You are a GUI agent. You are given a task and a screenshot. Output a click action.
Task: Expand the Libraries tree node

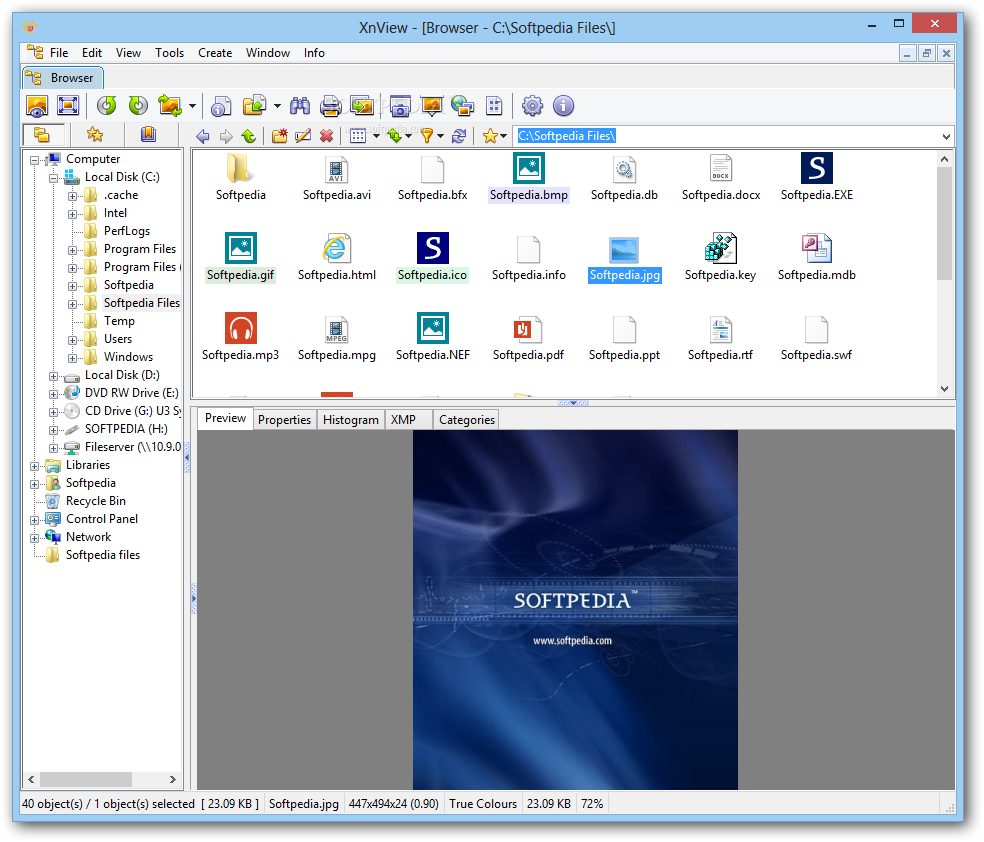click(x=35, y=465)
